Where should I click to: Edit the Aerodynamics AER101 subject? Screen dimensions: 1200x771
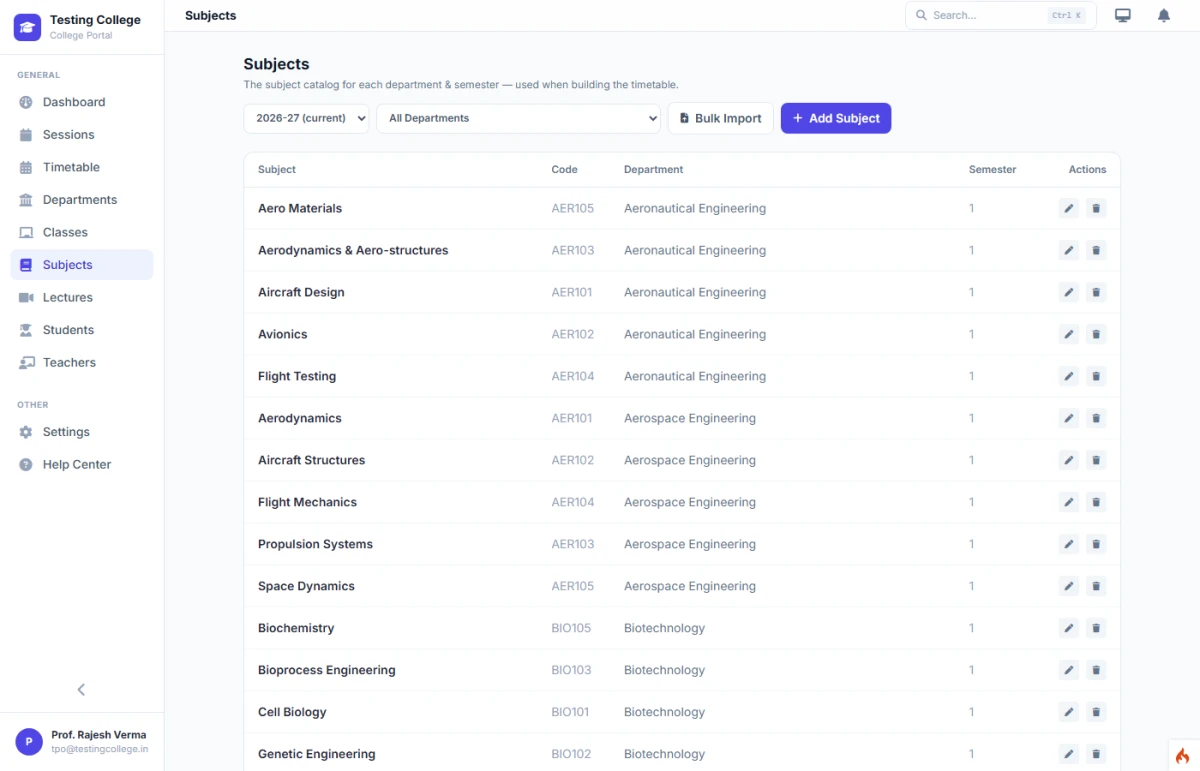coord(1069,419)
